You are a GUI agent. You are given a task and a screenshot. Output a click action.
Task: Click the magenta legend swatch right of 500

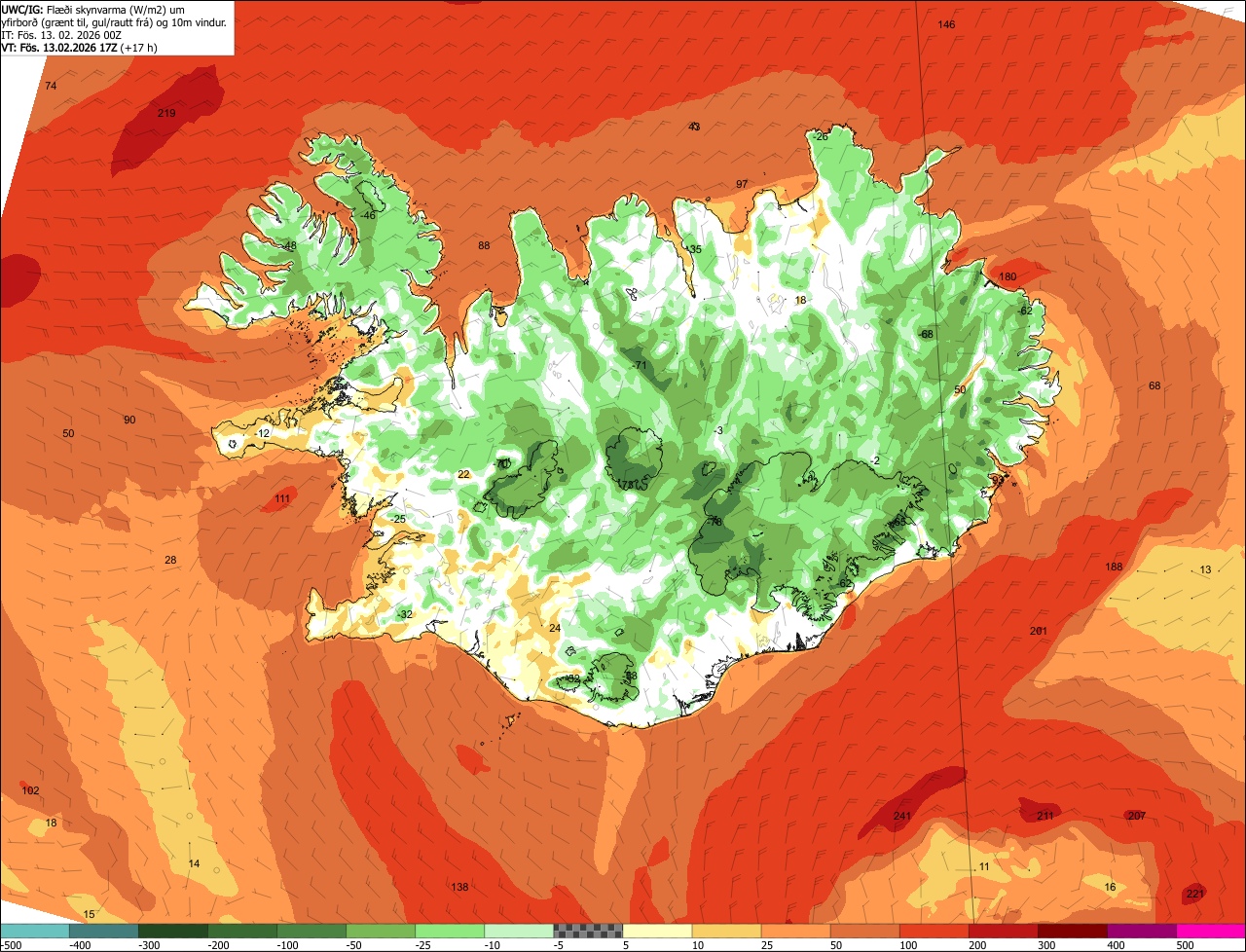click(1211, 931)
